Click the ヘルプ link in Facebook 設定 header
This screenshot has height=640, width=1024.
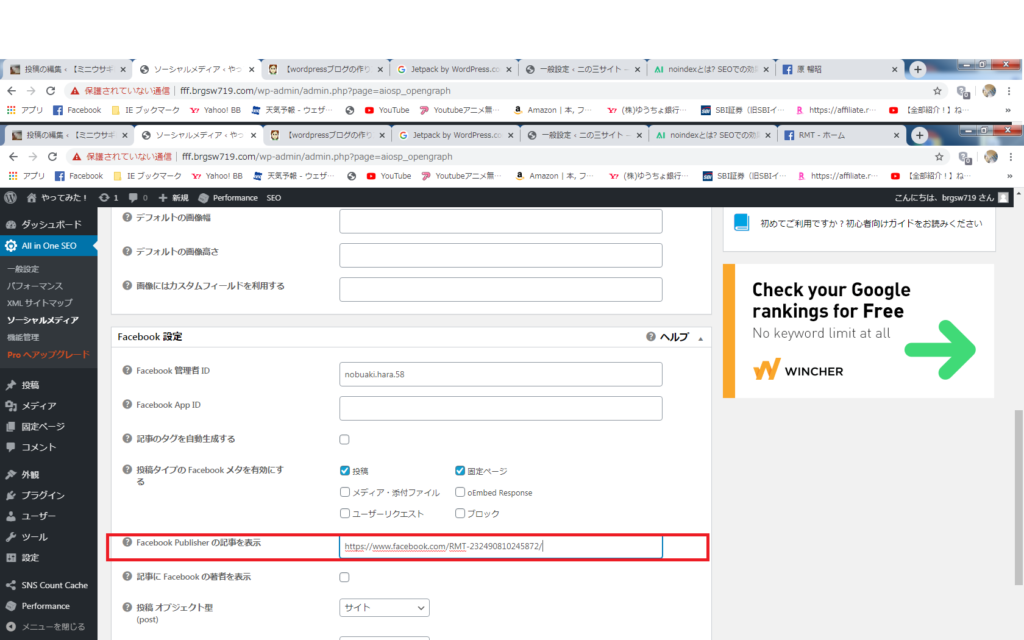[673, 337]
